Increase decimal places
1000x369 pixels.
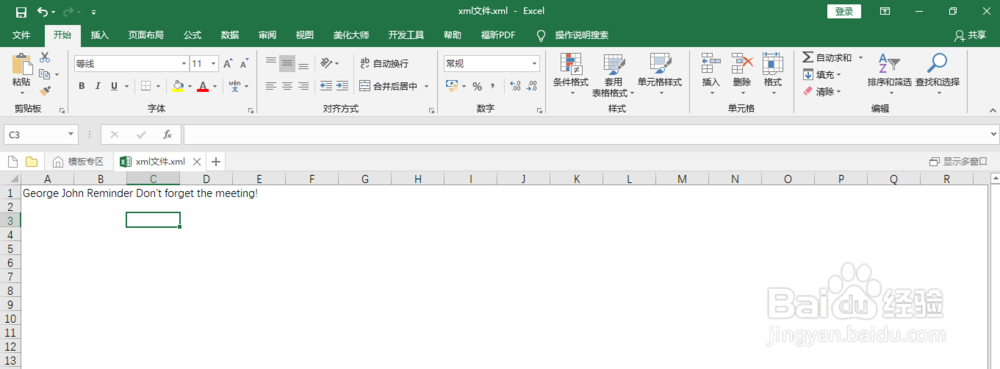tap(516, 86)
